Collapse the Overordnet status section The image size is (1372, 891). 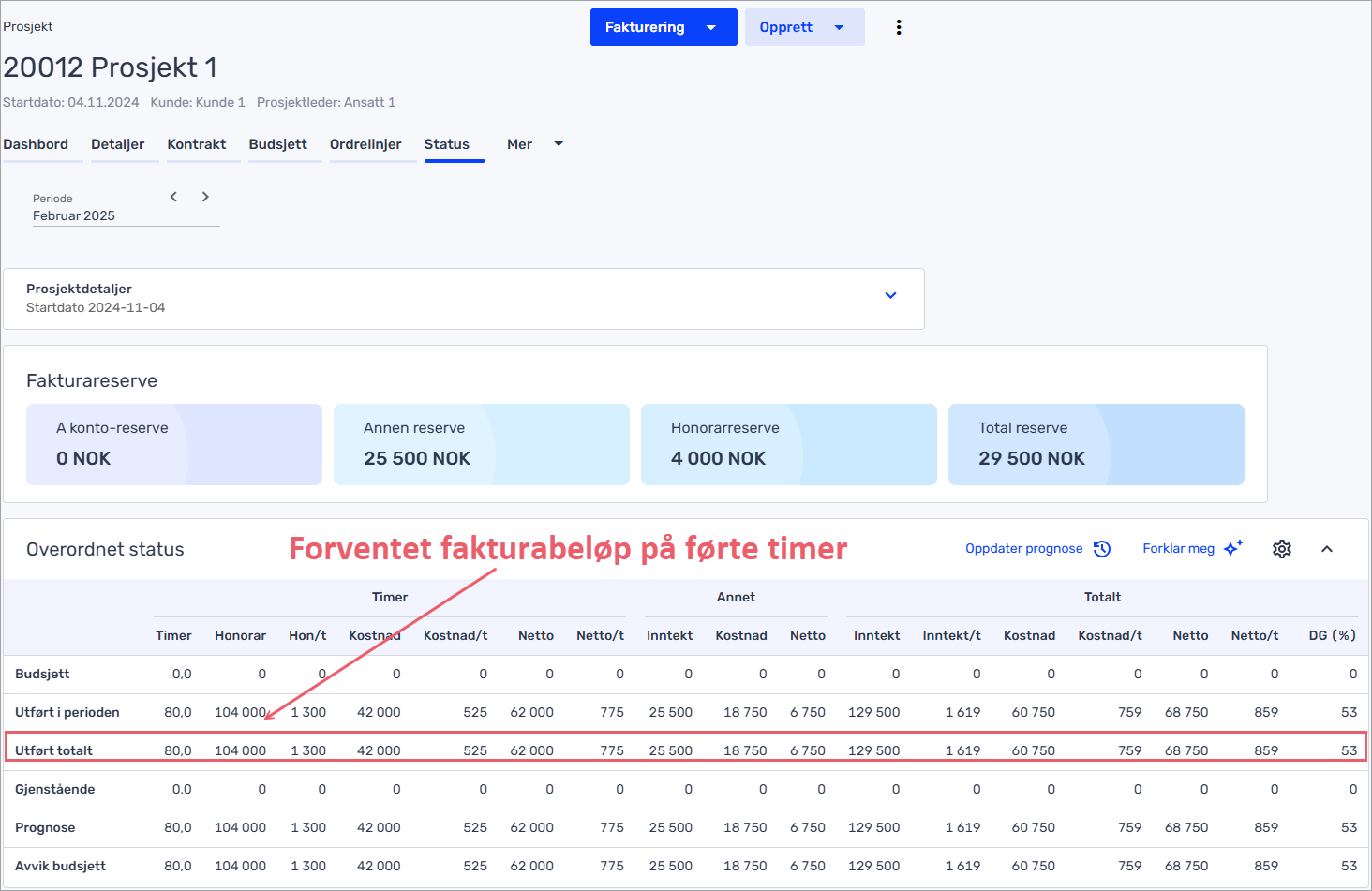coord(1327,549)
